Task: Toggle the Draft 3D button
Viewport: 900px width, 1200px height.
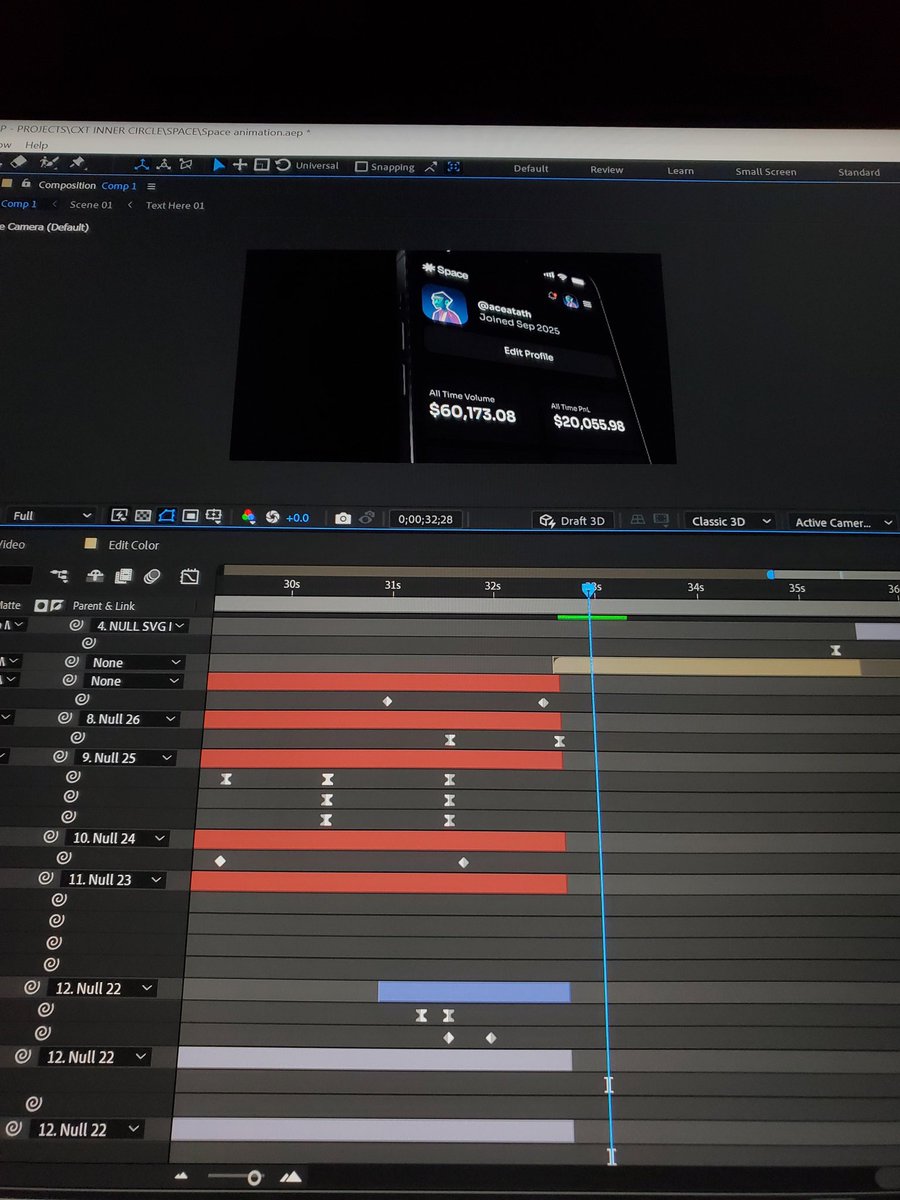Action: (573, 521)
